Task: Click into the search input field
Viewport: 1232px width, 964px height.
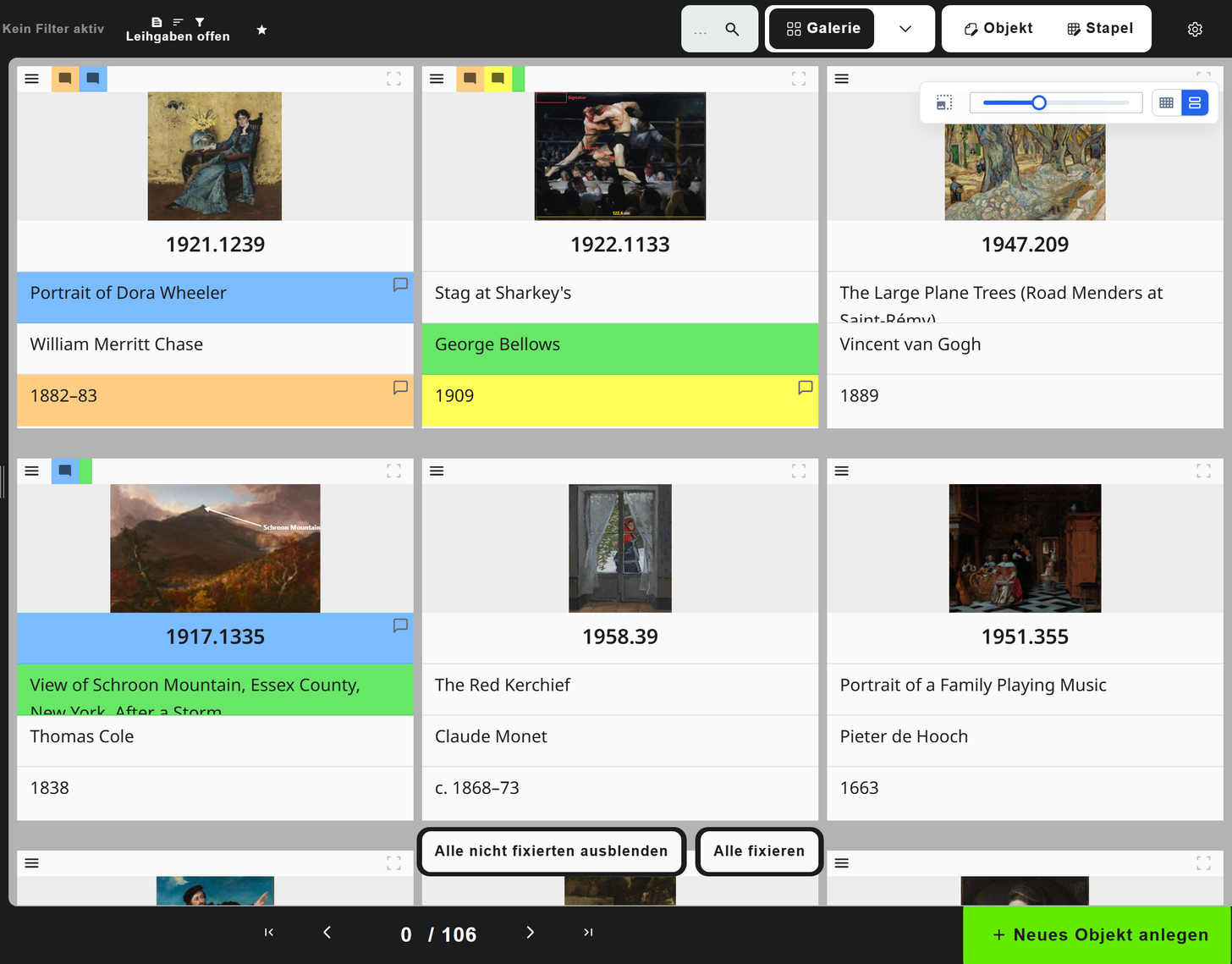Action: pos(701,30)
